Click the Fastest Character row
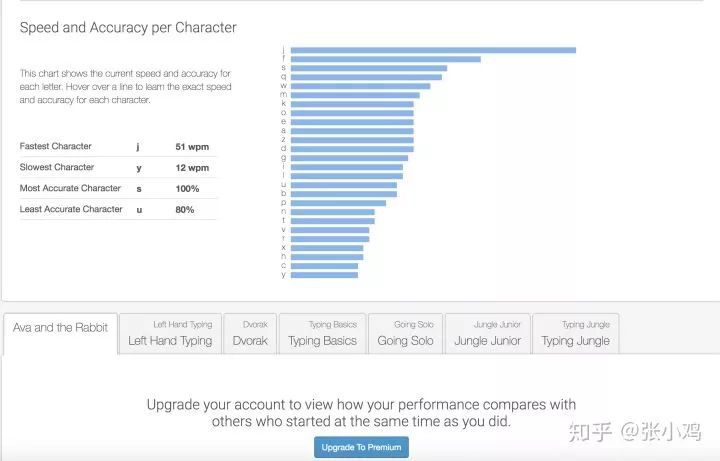Viewport: 720px width, 461px height. coord(118,146)
